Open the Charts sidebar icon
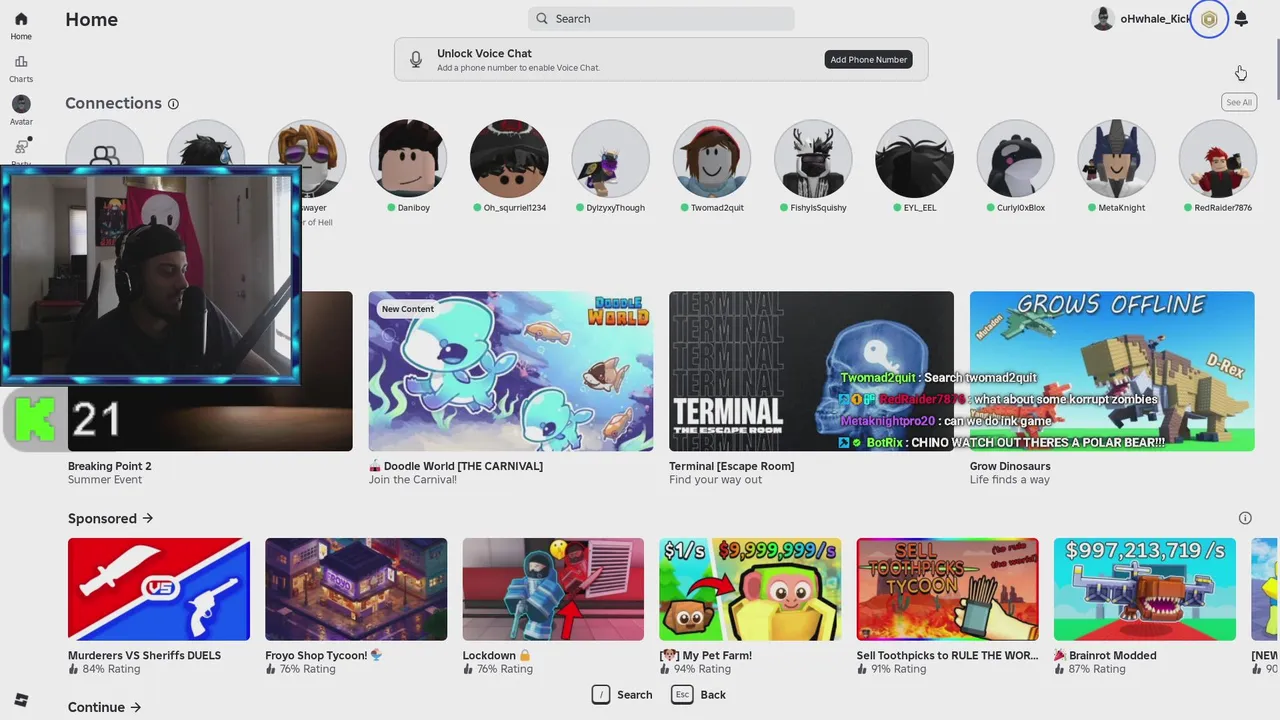Image resolution: width=1280 pixels, height=720 pixels. (x=21, y=62)
